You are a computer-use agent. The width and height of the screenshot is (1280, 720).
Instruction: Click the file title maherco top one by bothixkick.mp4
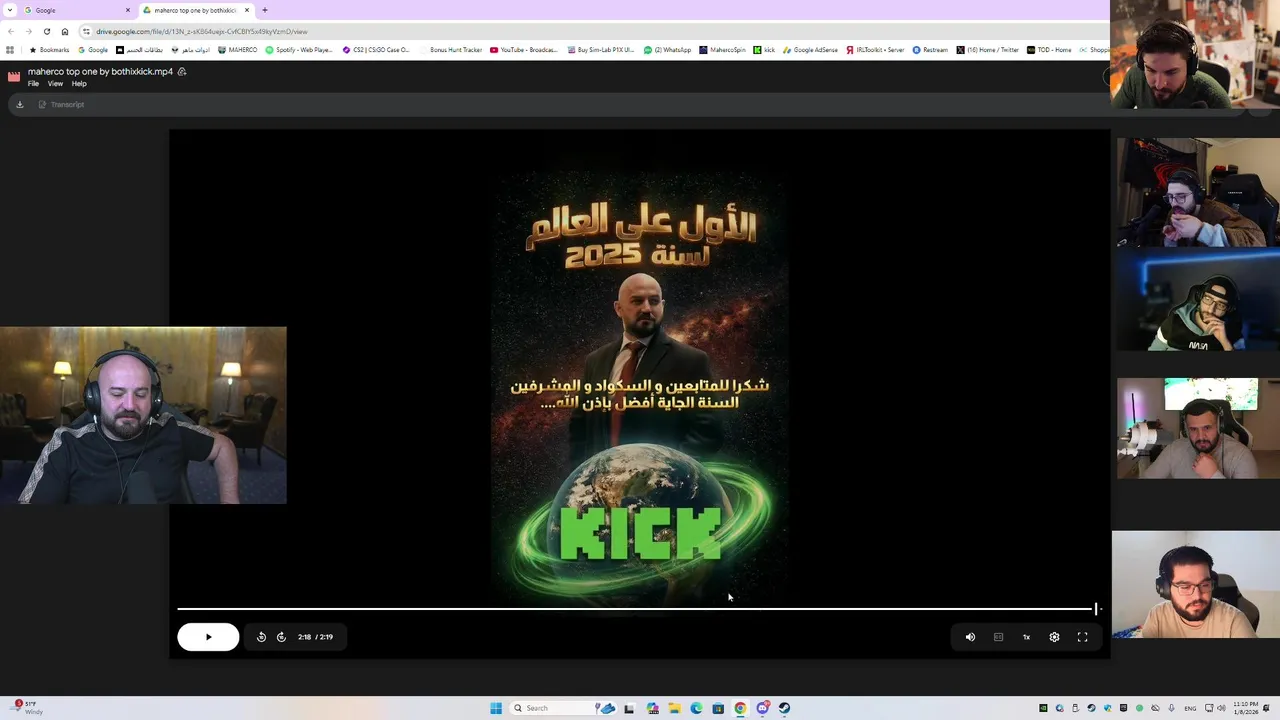point(100,72)
